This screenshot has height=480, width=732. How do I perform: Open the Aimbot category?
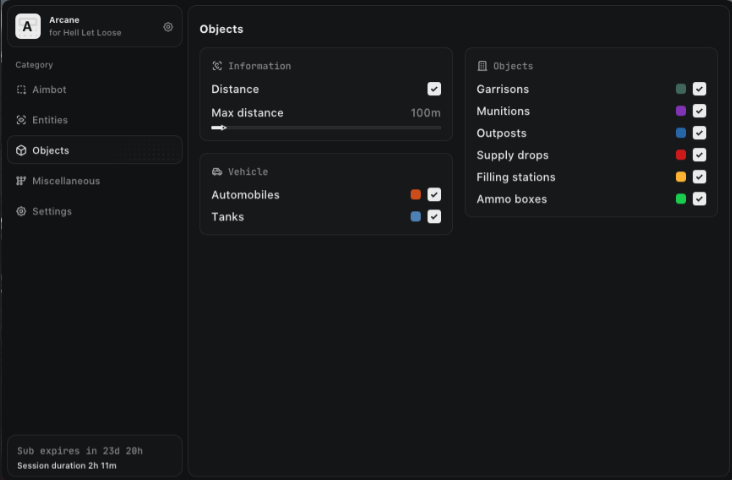(x=49, y=90)
